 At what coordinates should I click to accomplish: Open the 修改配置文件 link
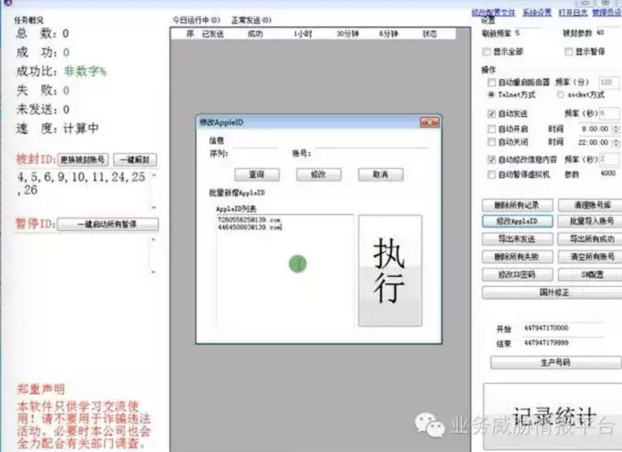click(493, 13)
